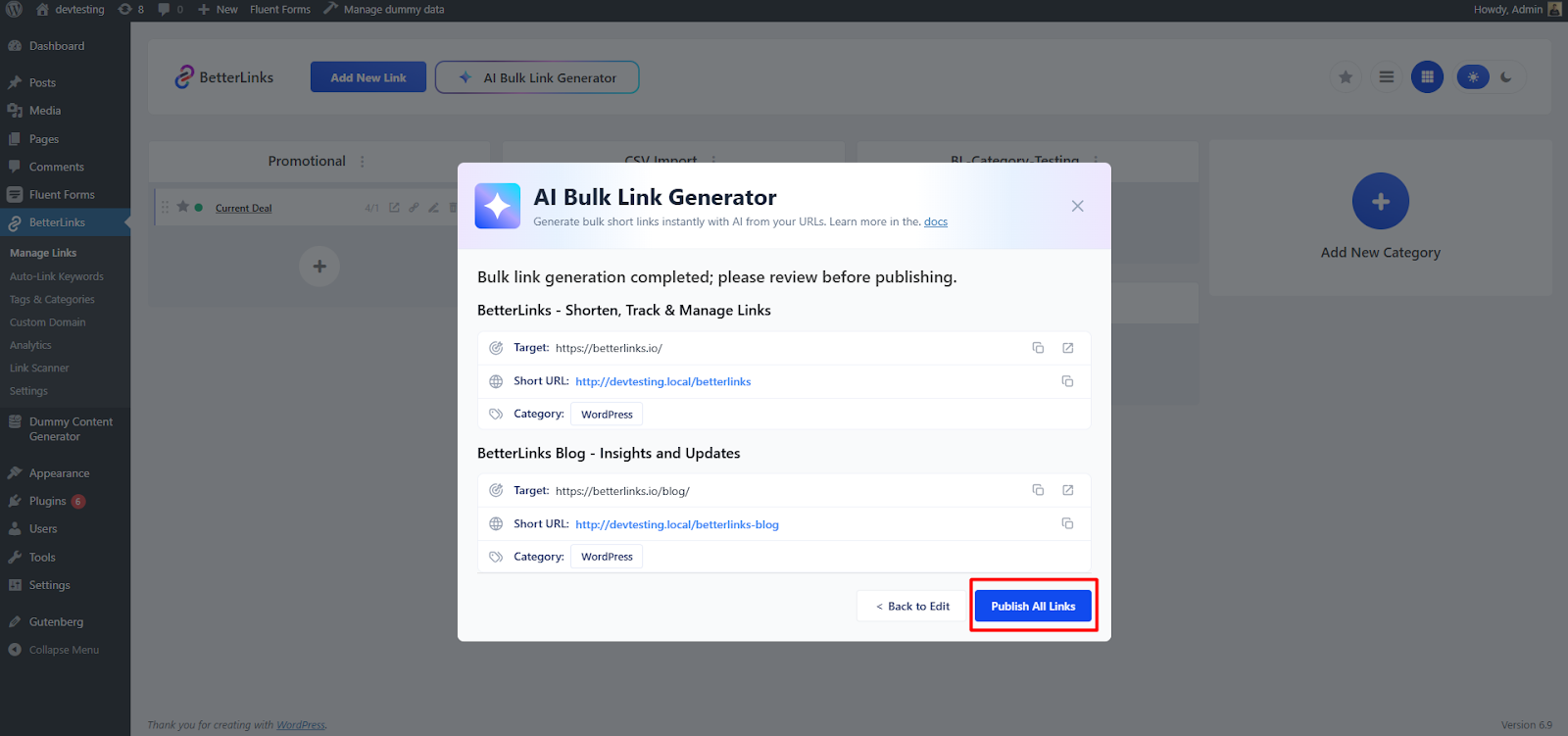This screenshot has height=736, width=1568.
Task: Open betterlinks.io/blog target in new tab
Action: [x=1068, y=490]
